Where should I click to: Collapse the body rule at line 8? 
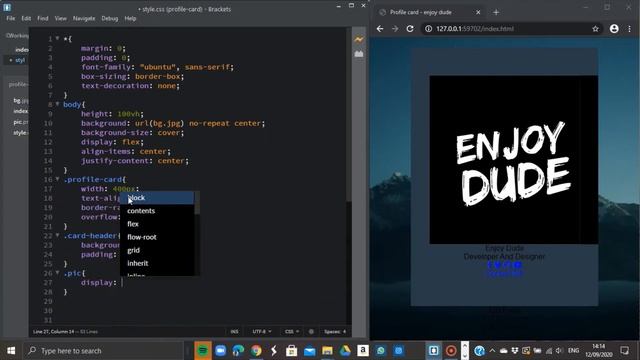click(57, 104)
